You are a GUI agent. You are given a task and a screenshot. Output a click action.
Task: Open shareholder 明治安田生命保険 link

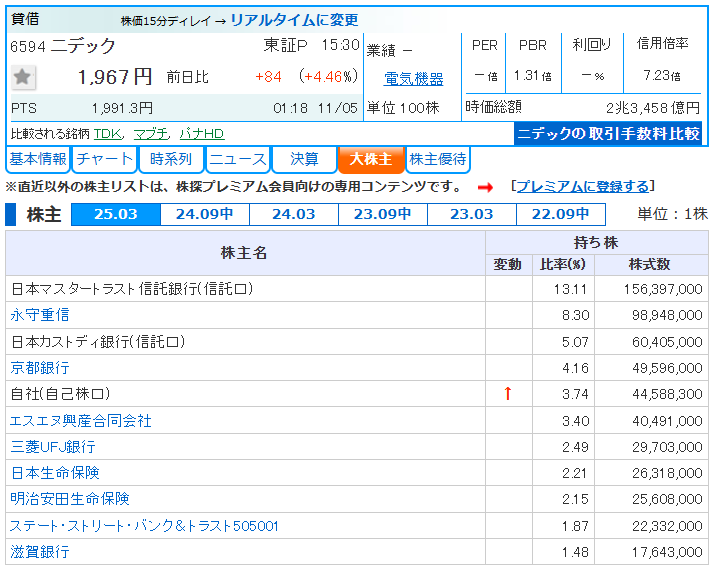70,499
